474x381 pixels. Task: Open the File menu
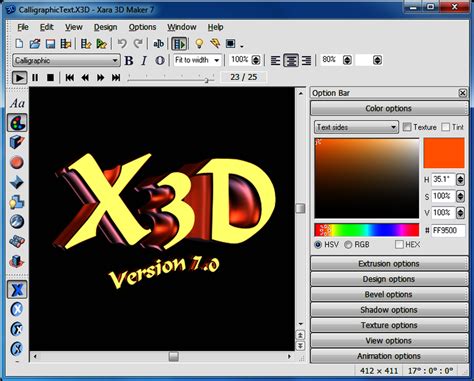coord(23,27)
